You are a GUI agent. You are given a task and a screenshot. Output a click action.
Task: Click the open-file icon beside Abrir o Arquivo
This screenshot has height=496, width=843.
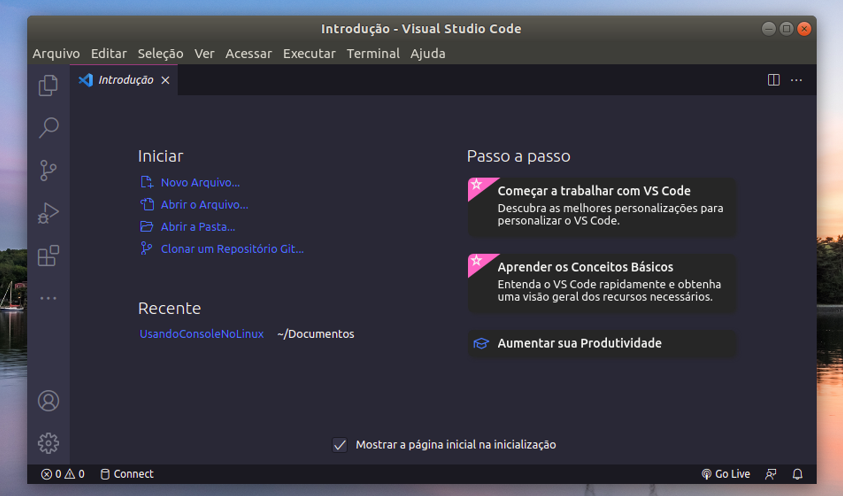pyautogui.click(x=147, y=204)
